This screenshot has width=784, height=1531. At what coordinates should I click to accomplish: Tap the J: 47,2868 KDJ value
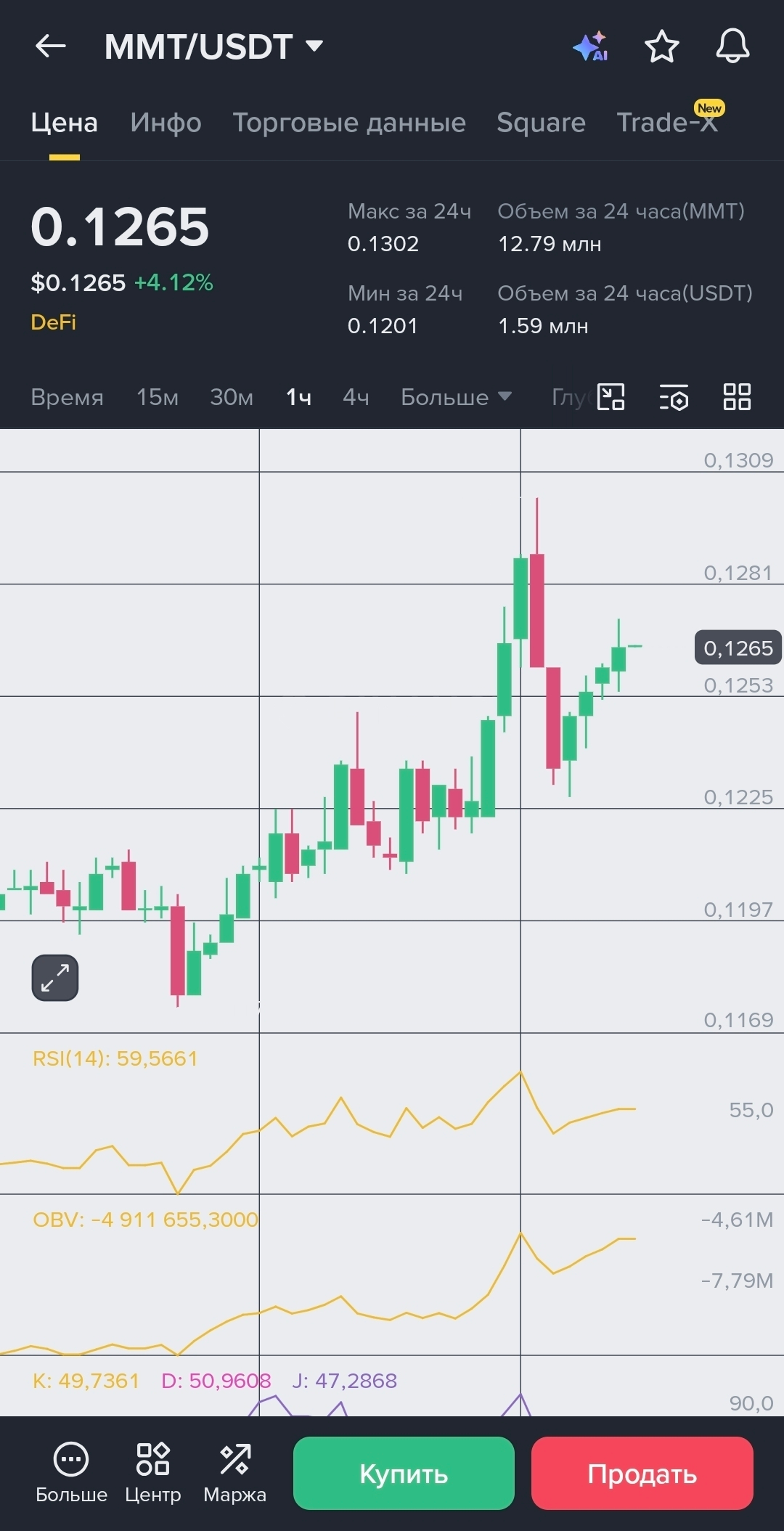tap(345, 1381)
